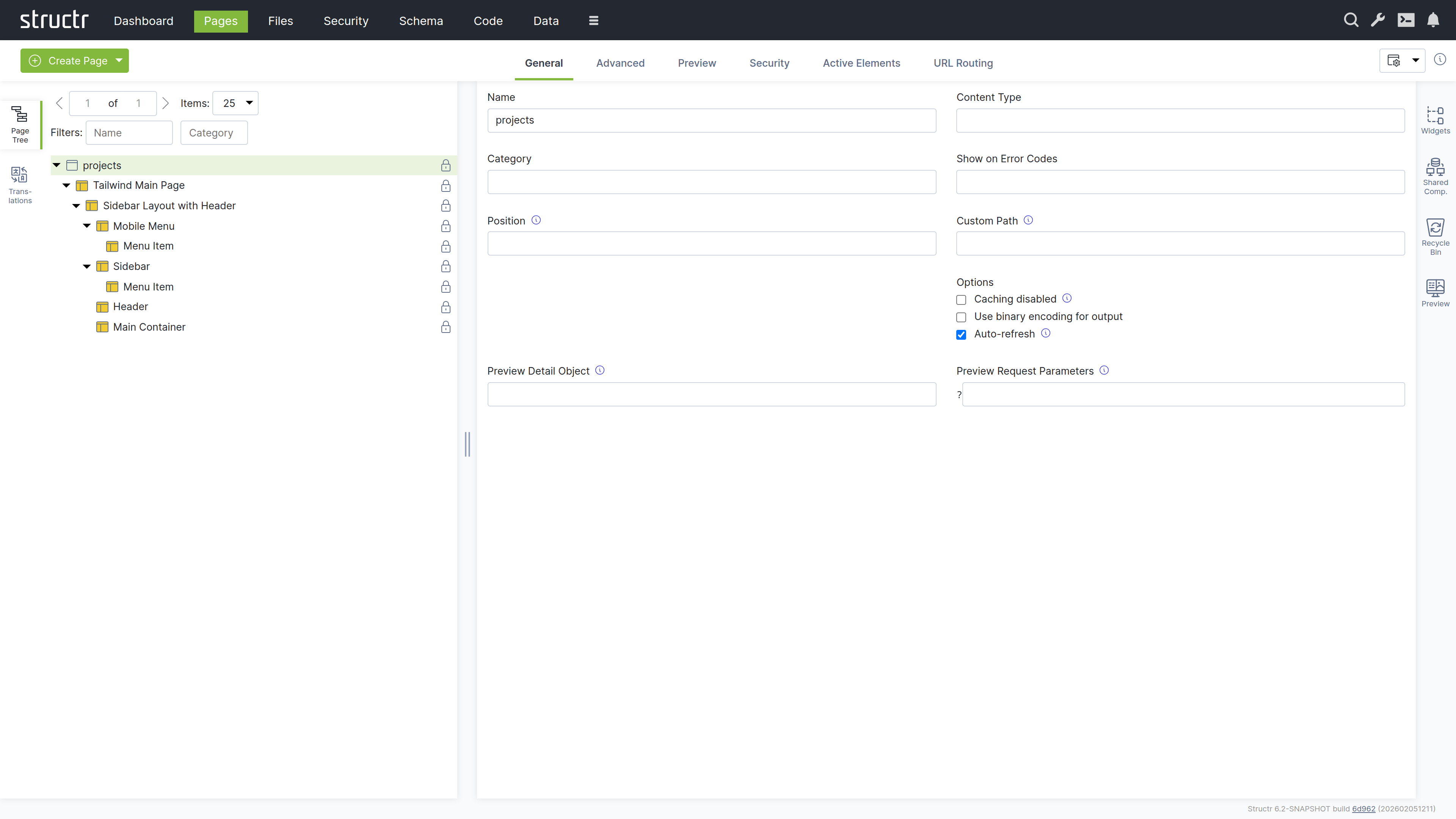Click the search magnifier icon
The width and height of the screenshot is (1456, 819).
click(x=1350, y=20)
